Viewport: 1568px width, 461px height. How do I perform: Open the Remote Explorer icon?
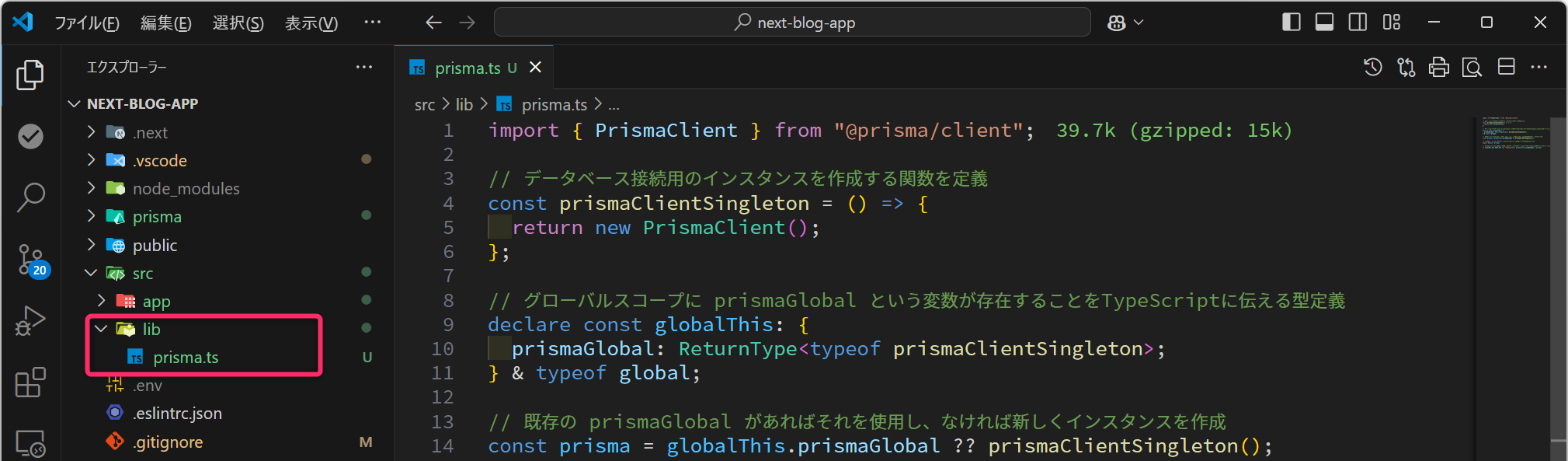click(x=30, y=443)
